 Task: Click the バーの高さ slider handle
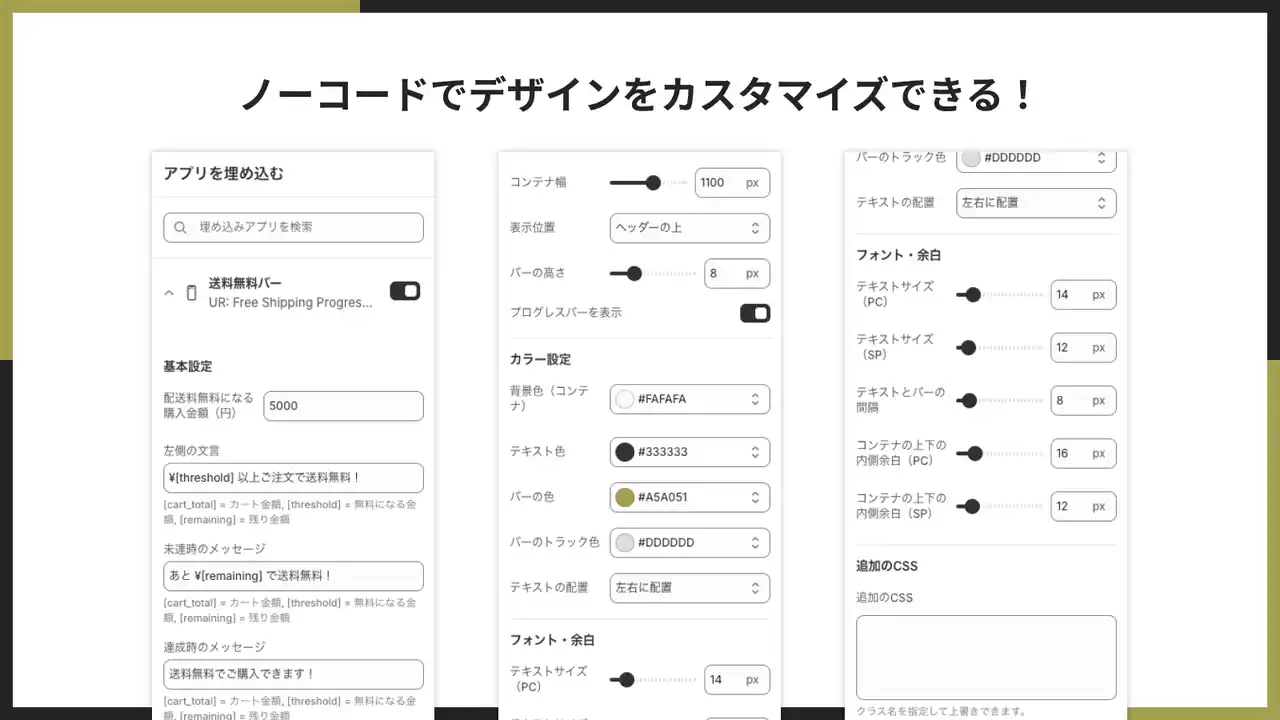pos(633,273)
